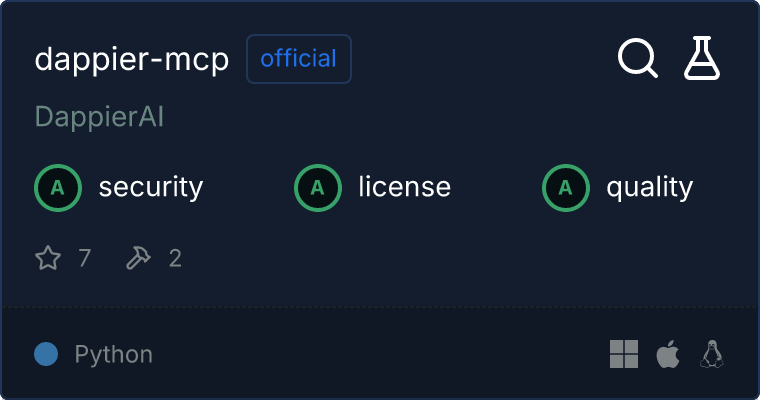Viewport: 760px width, 400px height.
Task: Click the security label text
Action: coord(151,187)
